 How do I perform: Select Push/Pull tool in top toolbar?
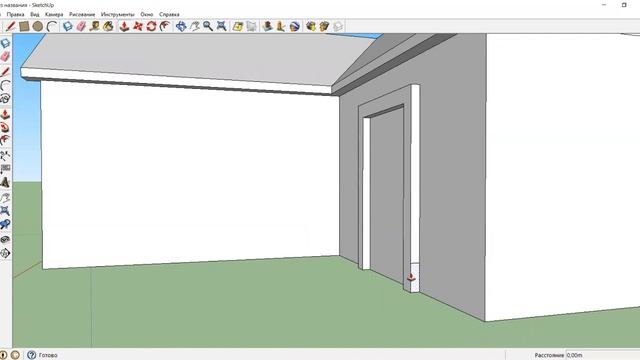pyautogui.click(x=124, y=27)
